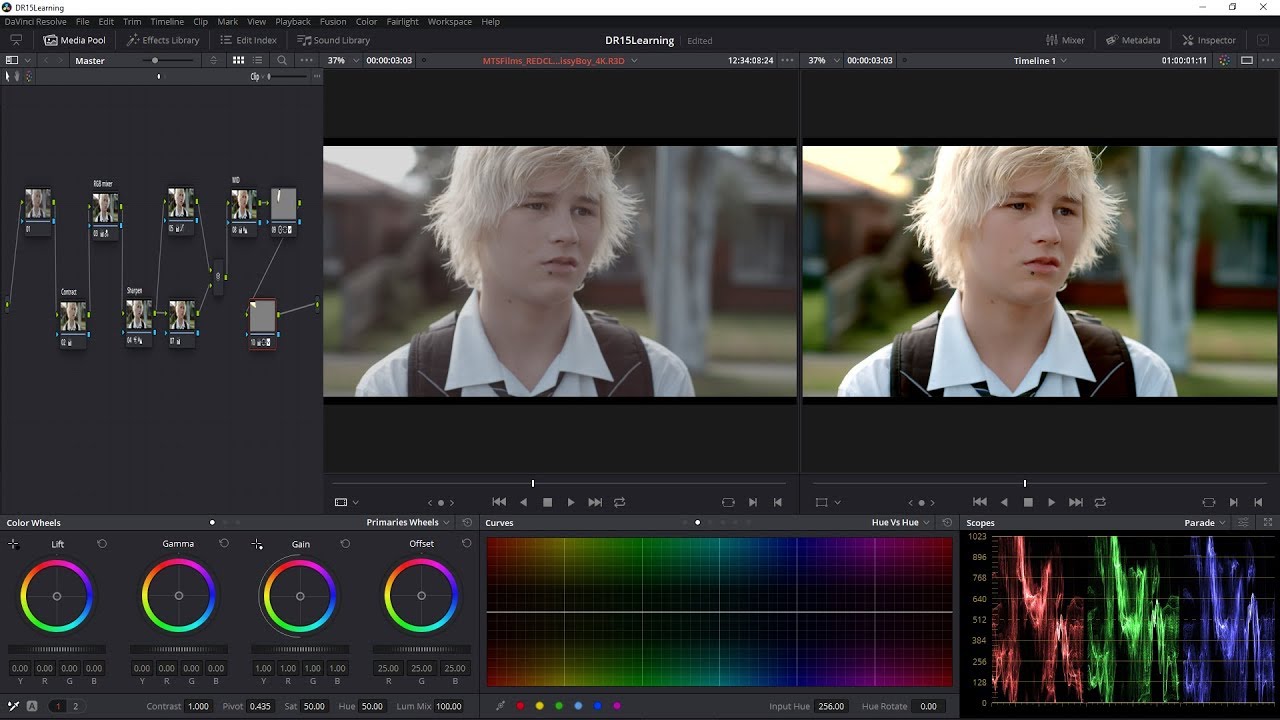Image resolution: width=1280 pixels, height=720 pixels.
Task: Play the source viewer clip
Action: [571, 502]
